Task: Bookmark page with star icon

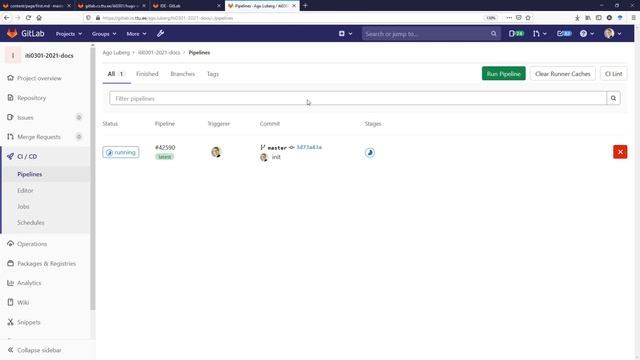Action: pos(528,18)
